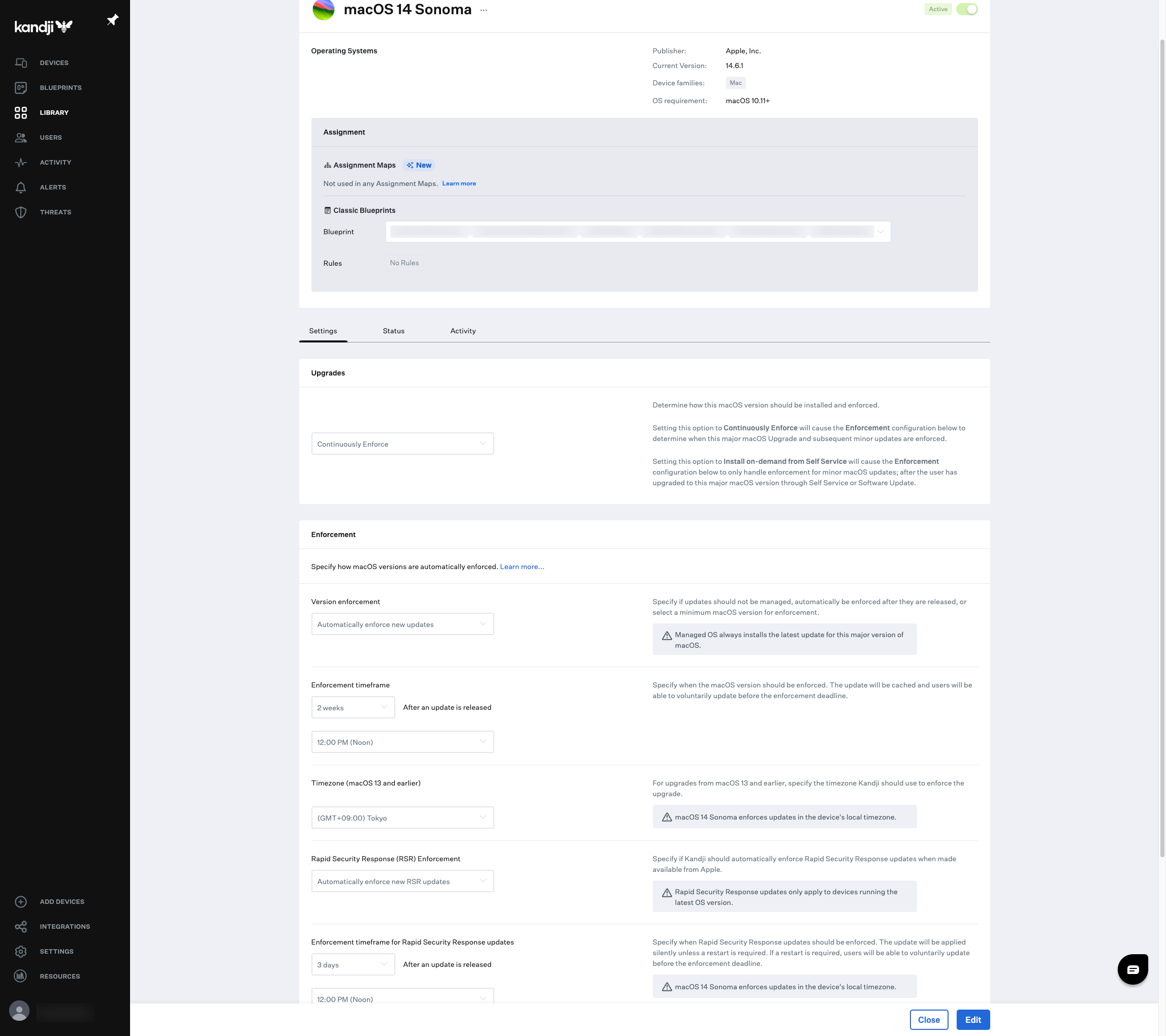Click the Integrations icon in sidebar

coord(21,926)
